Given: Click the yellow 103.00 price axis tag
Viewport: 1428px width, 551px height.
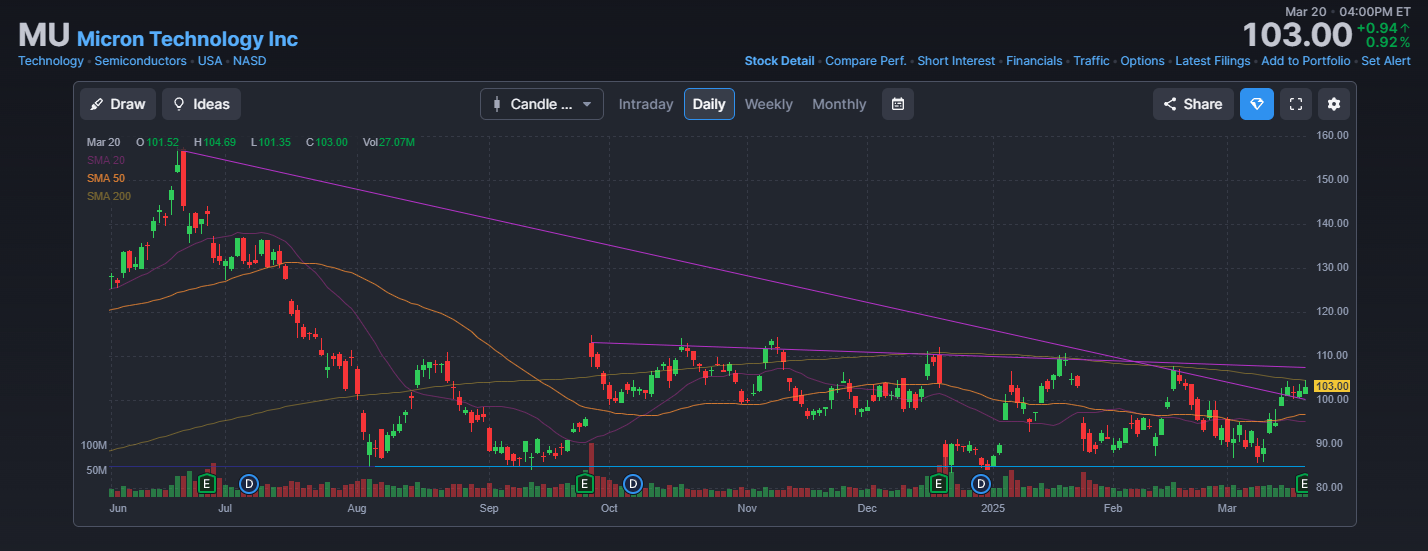Looking at the screenshot, I should [1333, 386].
